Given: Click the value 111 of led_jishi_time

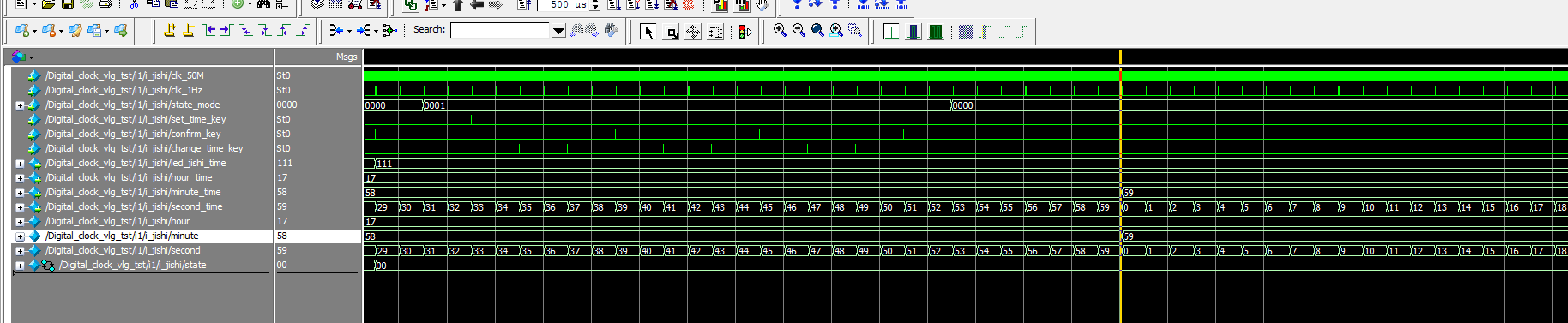Looking at the screenshot, I should pyautogui.click(x=285, y=163).
